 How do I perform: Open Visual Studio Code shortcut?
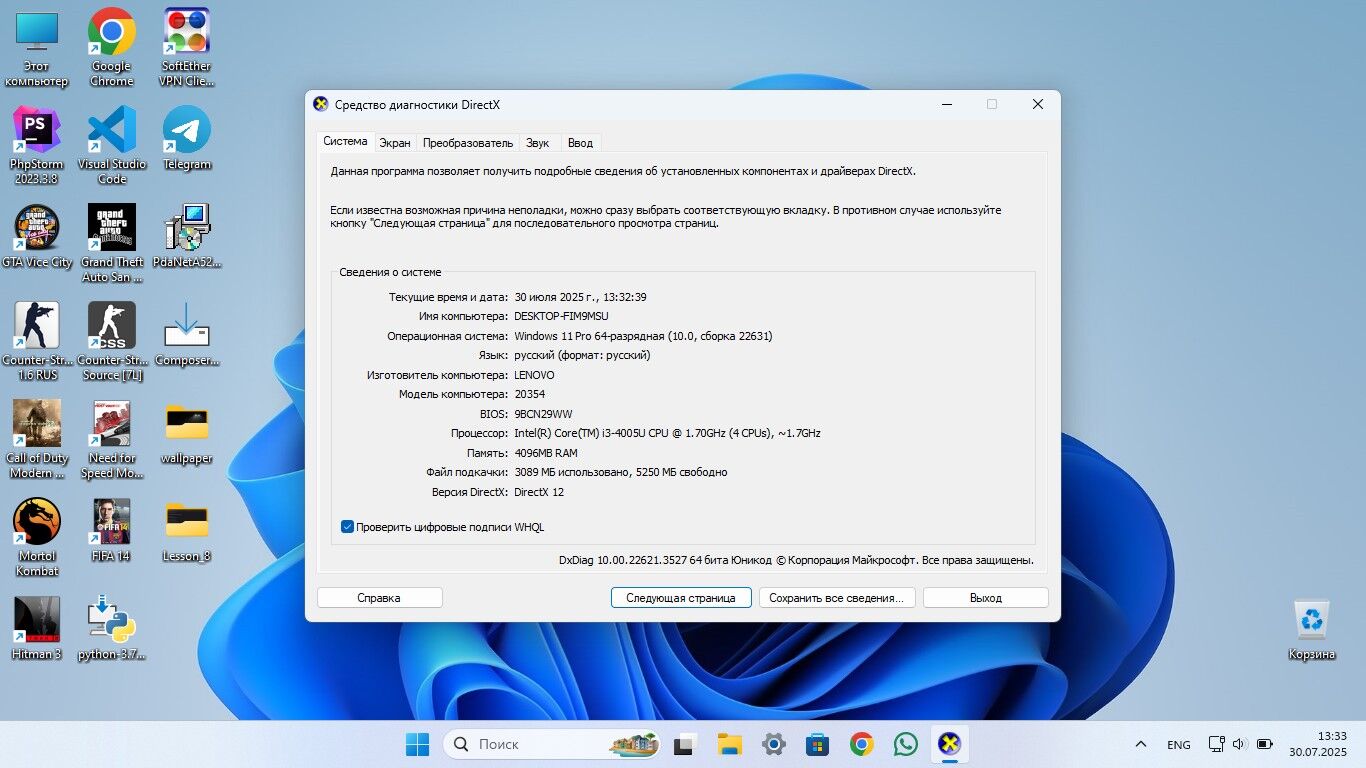[x=112, y=145]
